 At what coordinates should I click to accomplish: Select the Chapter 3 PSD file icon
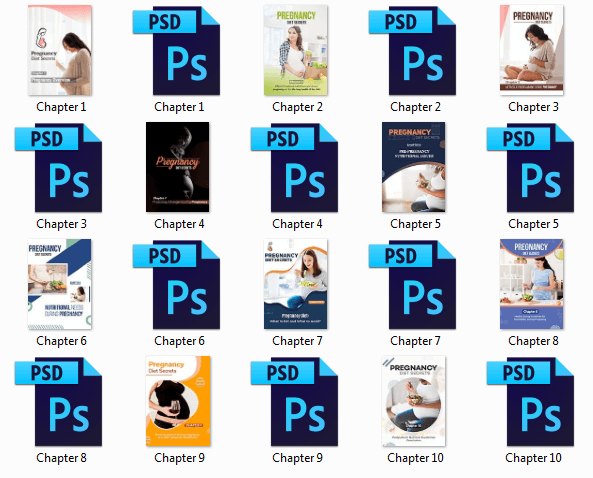59,168
